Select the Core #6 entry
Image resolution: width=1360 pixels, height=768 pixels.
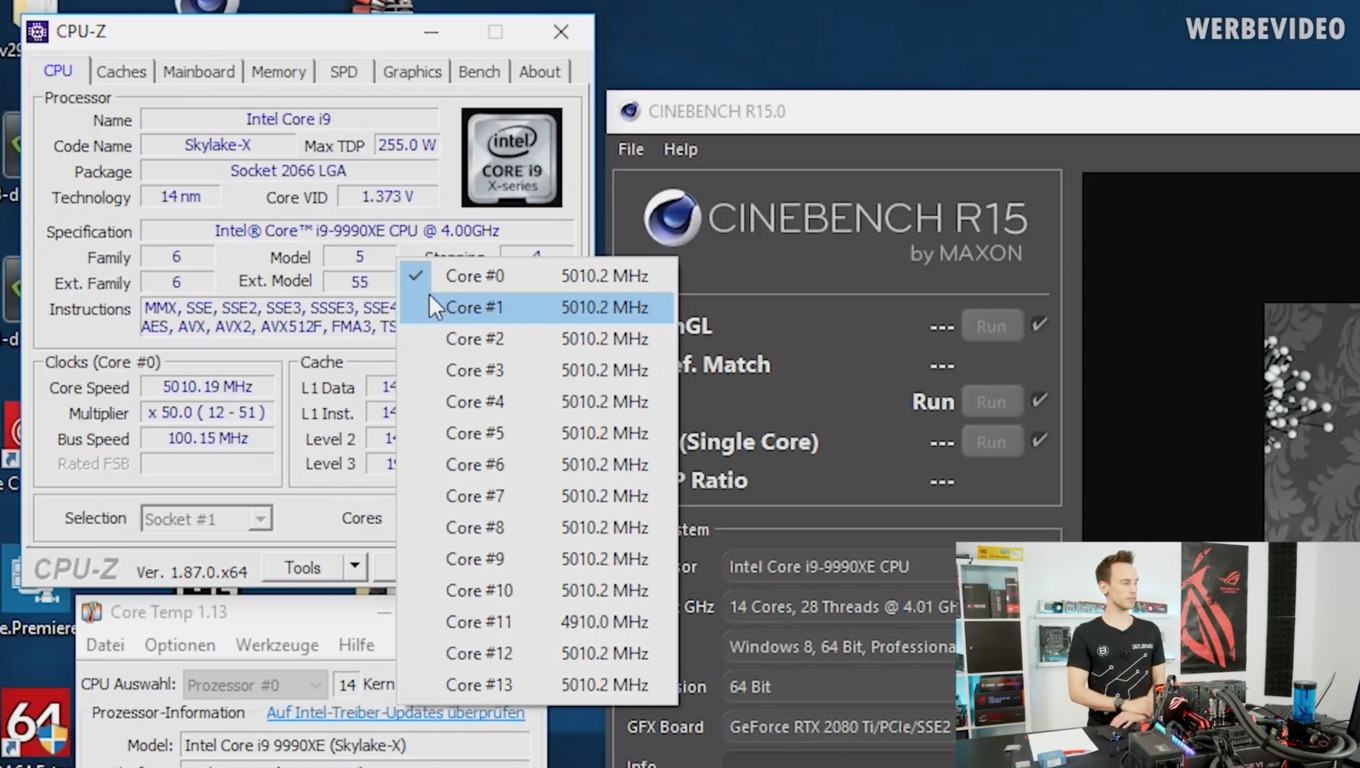(537, 465)
